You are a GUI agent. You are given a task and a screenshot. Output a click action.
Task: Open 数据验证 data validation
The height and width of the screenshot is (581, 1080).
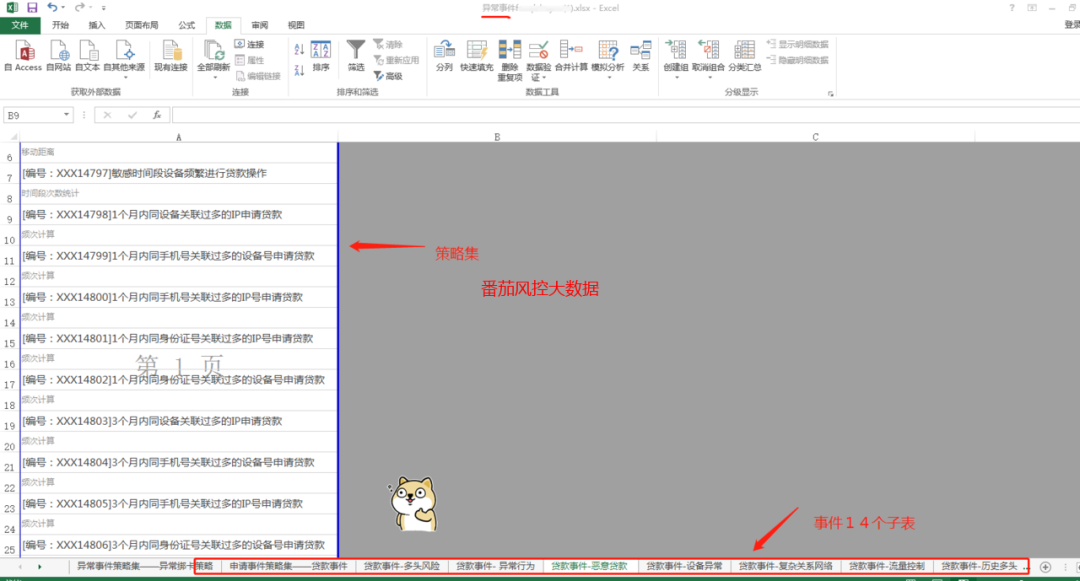539,61
